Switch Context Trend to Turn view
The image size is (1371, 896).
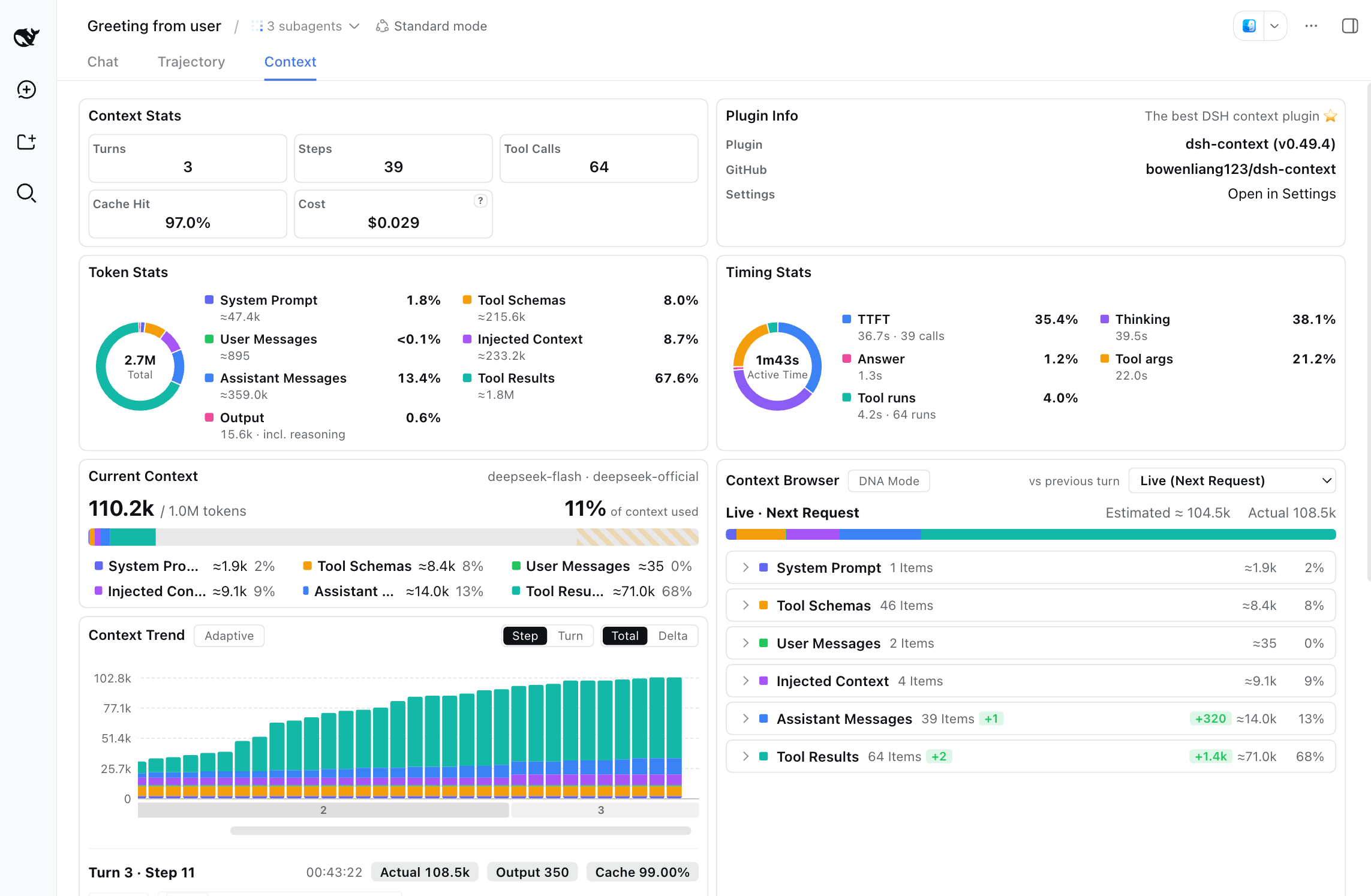point(570,636)
